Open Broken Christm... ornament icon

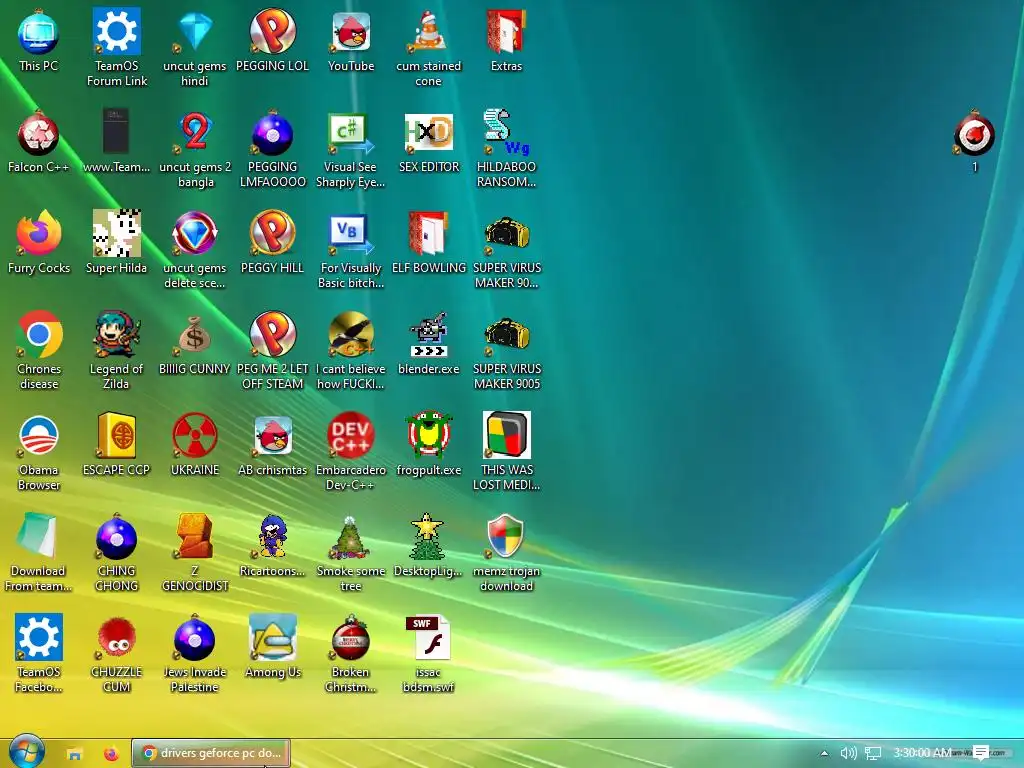(351, 638)
